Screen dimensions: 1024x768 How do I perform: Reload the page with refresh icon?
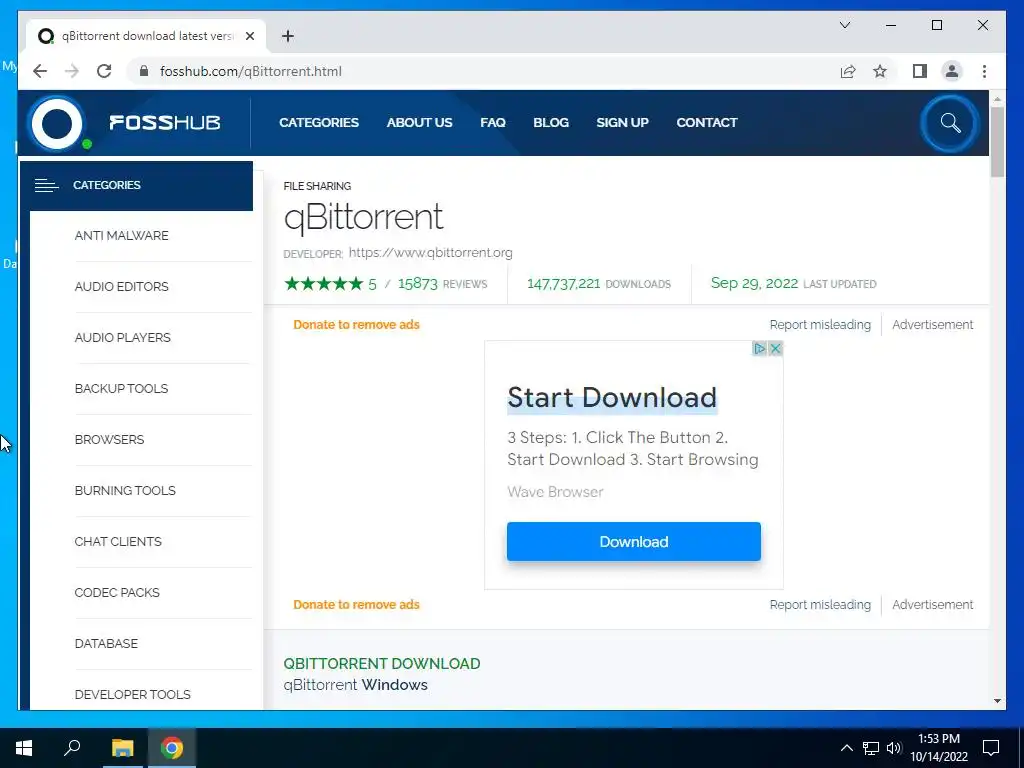104,71
